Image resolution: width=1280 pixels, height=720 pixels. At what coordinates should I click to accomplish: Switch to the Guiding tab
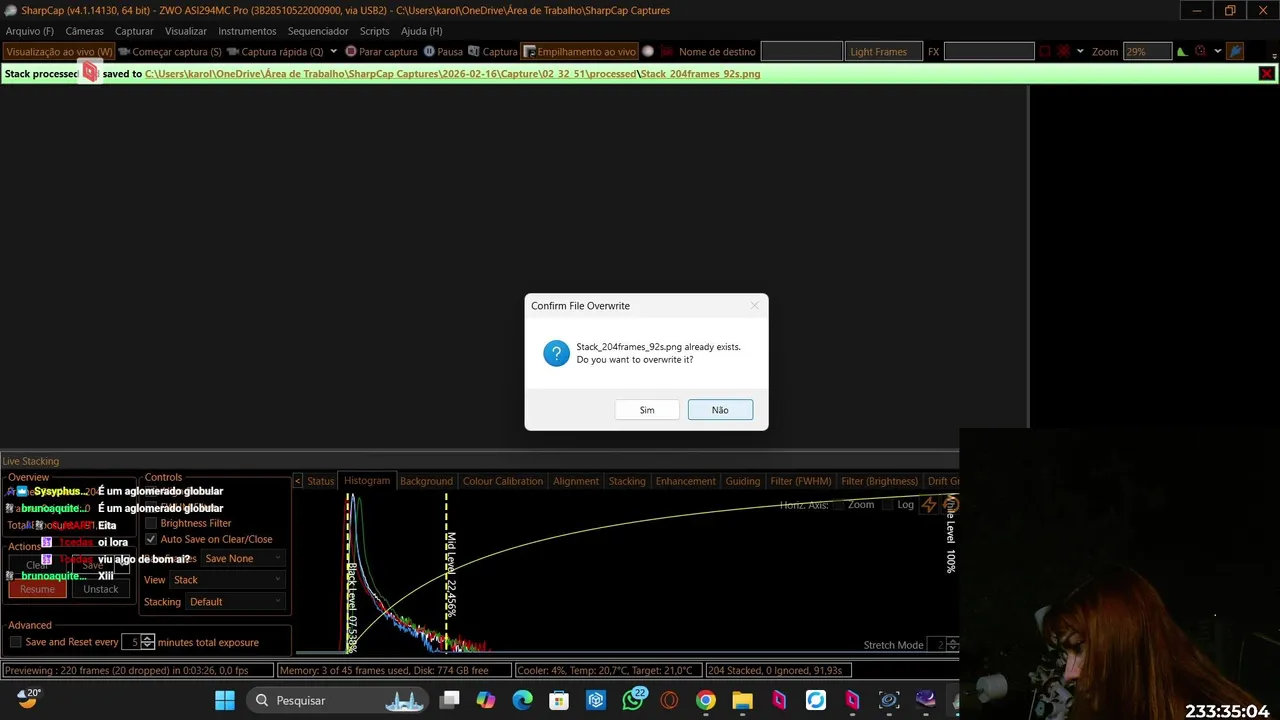743,481
